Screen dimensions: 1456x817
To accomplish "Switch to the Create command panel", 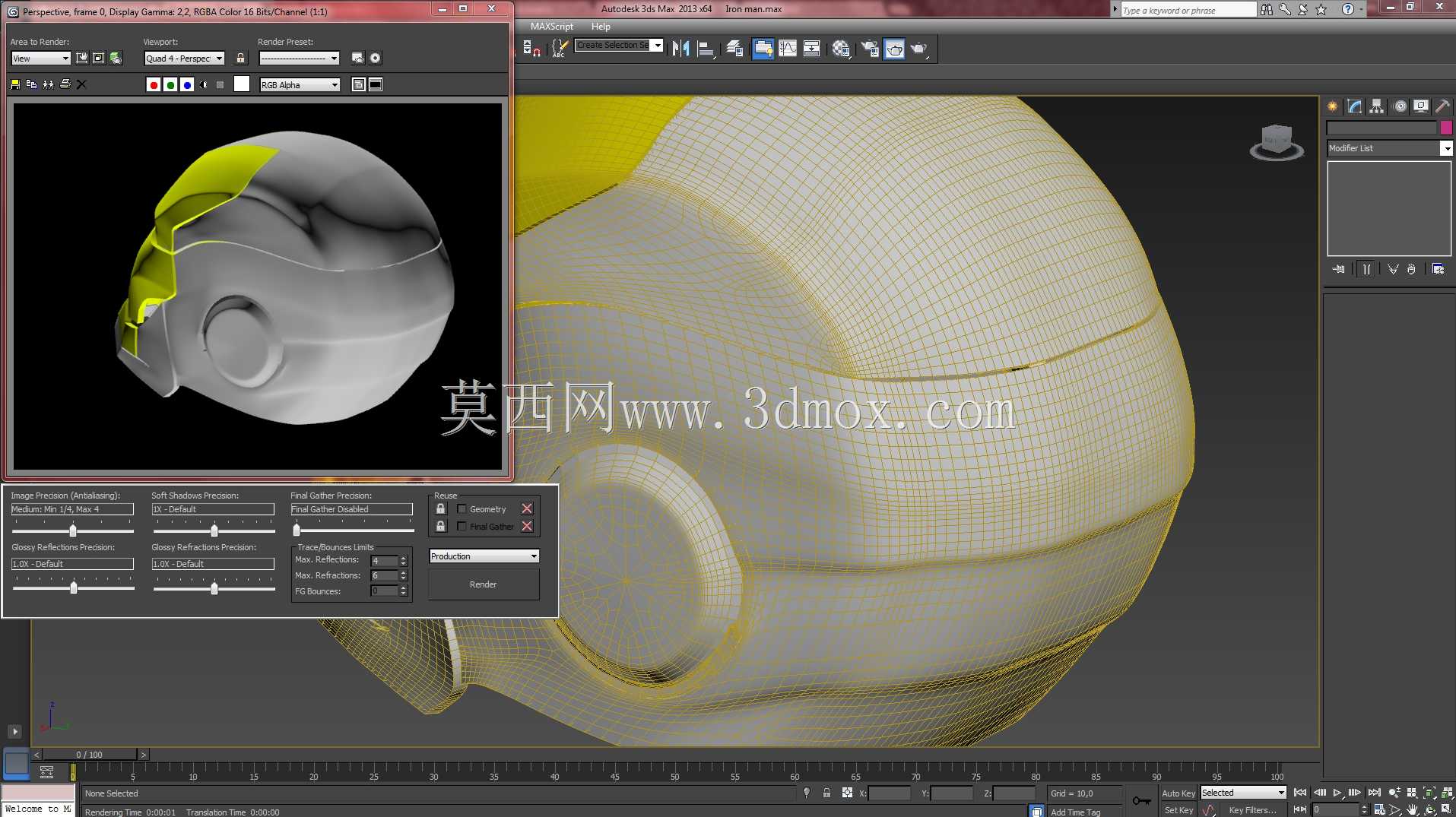I will [1332, 106].
